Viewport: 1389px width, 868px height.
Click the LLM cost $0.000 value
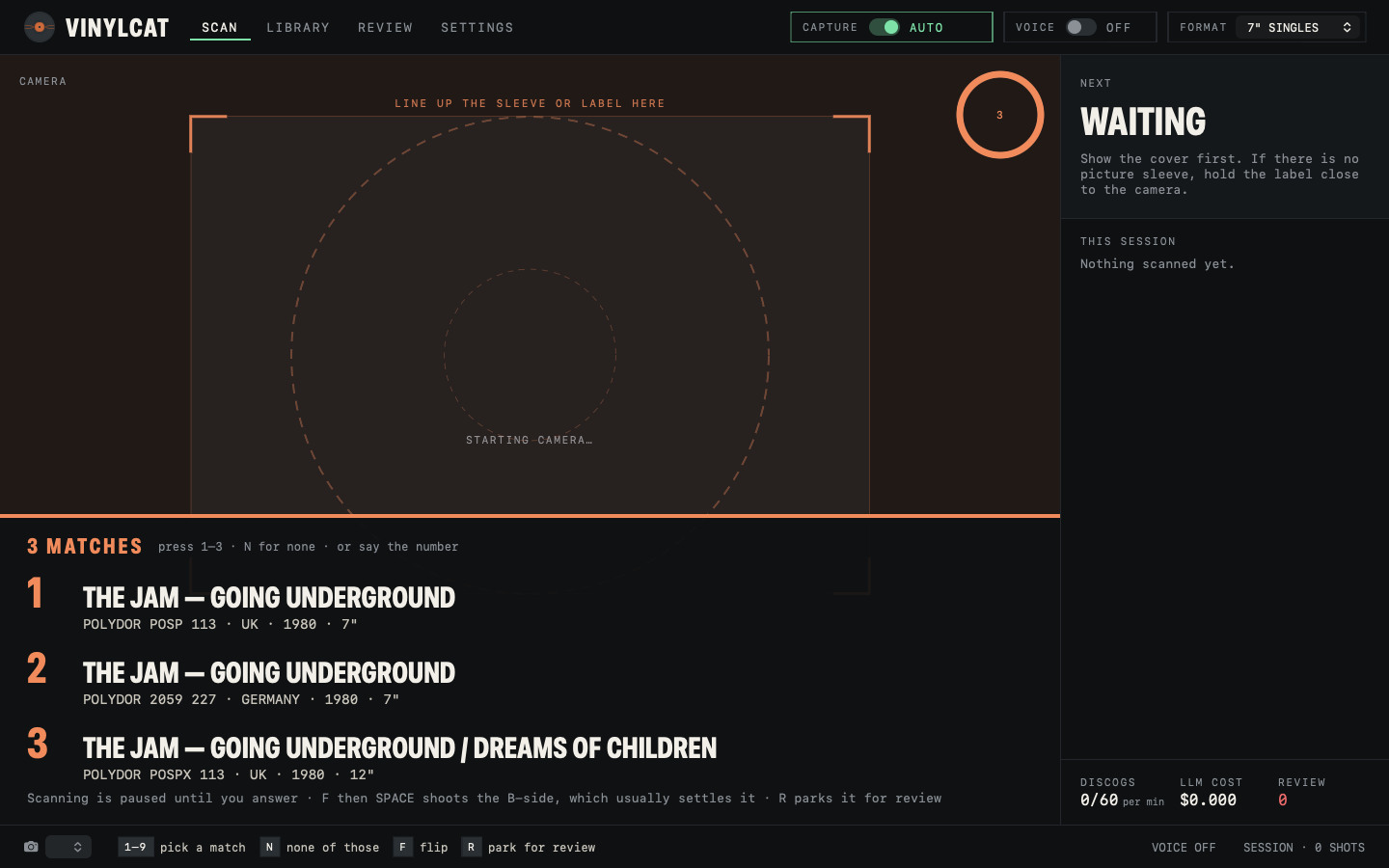click(x=1208, y=800)
